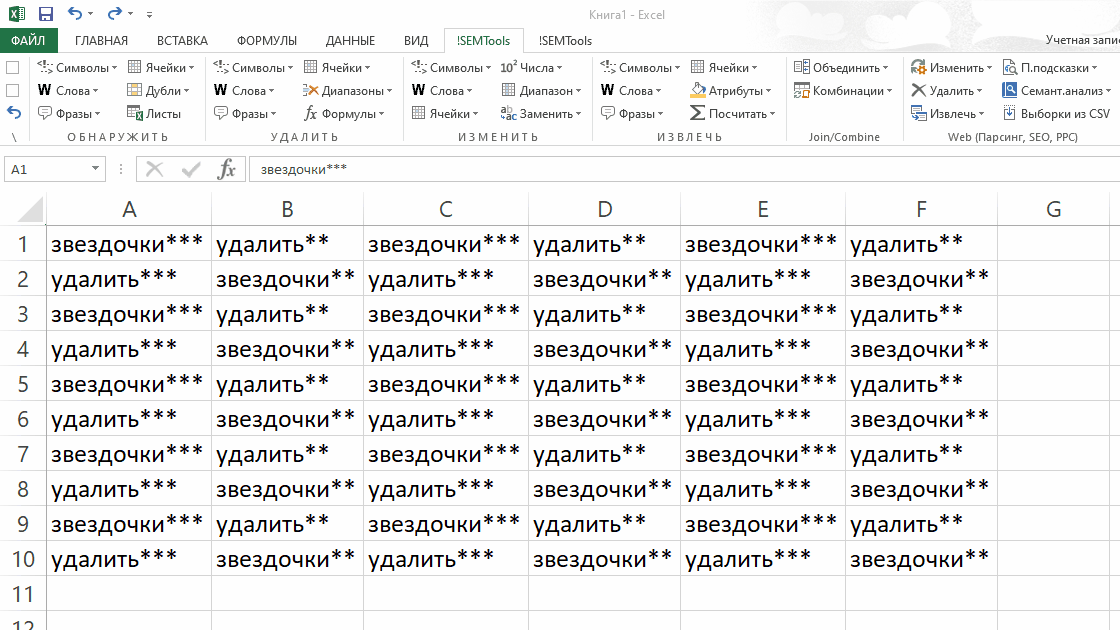Click Выборки из CSV button

(1056, 114)
